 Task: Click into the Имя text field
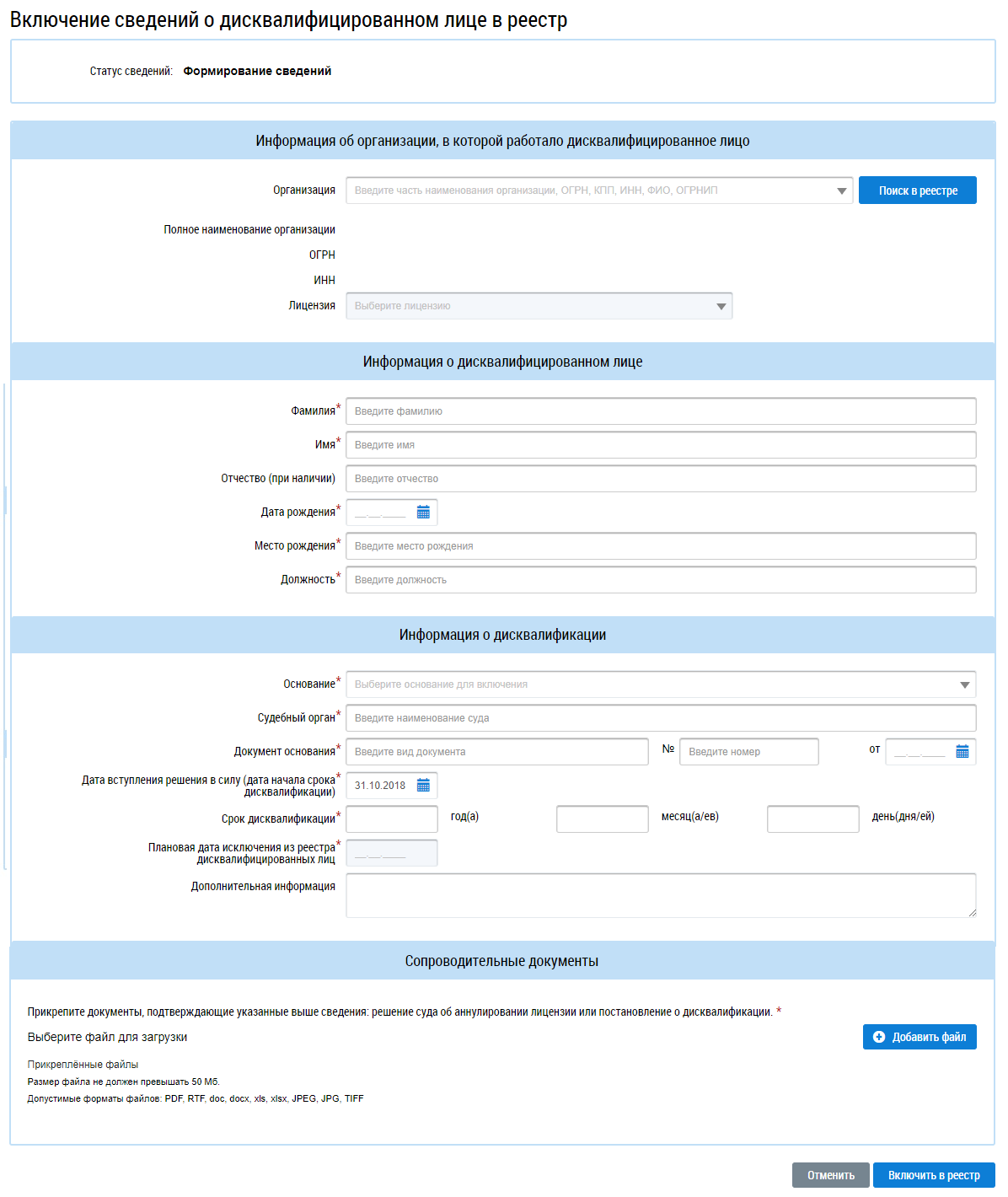(x=661, y=445)
